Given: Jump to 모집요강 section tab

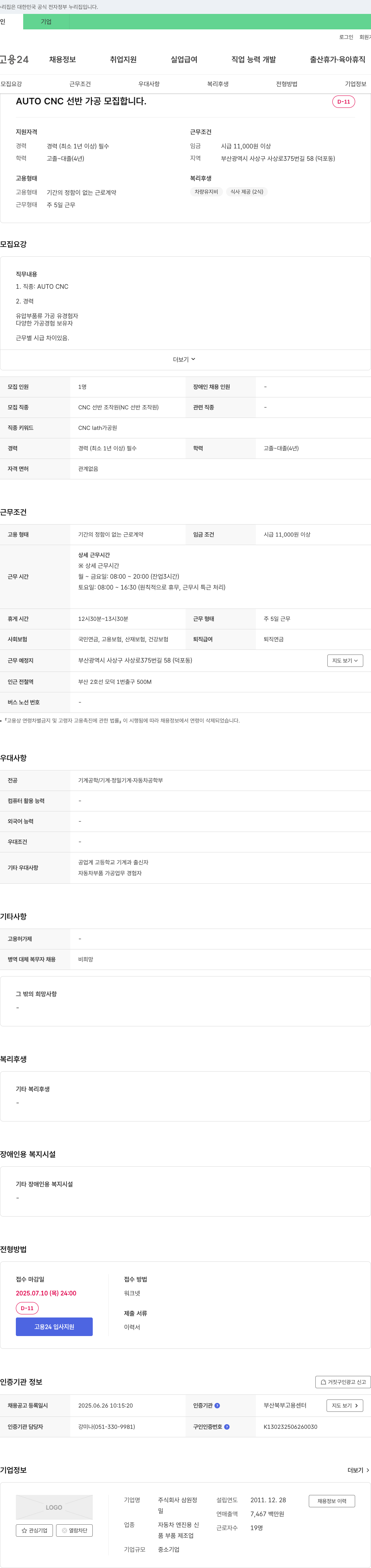Looking at the screenshot, I should (x=11, y=84).
